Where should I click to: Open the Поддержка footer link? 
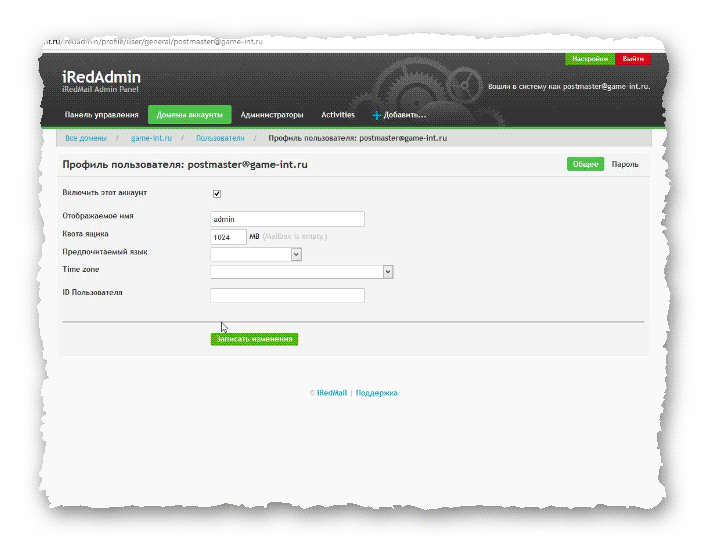376,393
